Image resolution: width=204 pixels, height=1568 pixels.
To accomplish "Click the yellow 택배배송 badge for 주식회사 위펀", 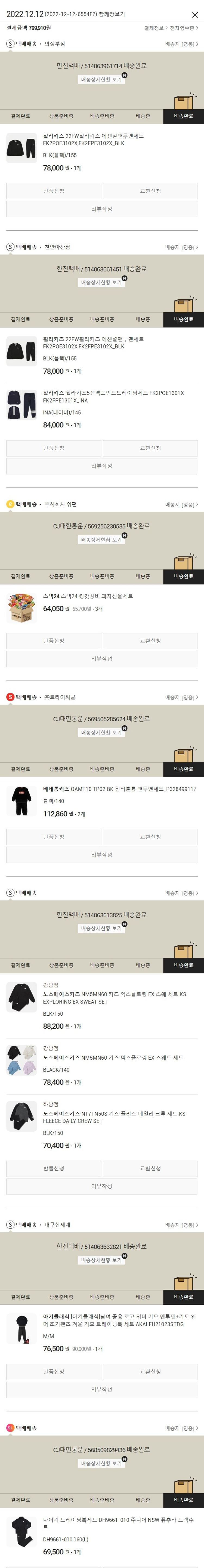I will click(x=10, y=505).
